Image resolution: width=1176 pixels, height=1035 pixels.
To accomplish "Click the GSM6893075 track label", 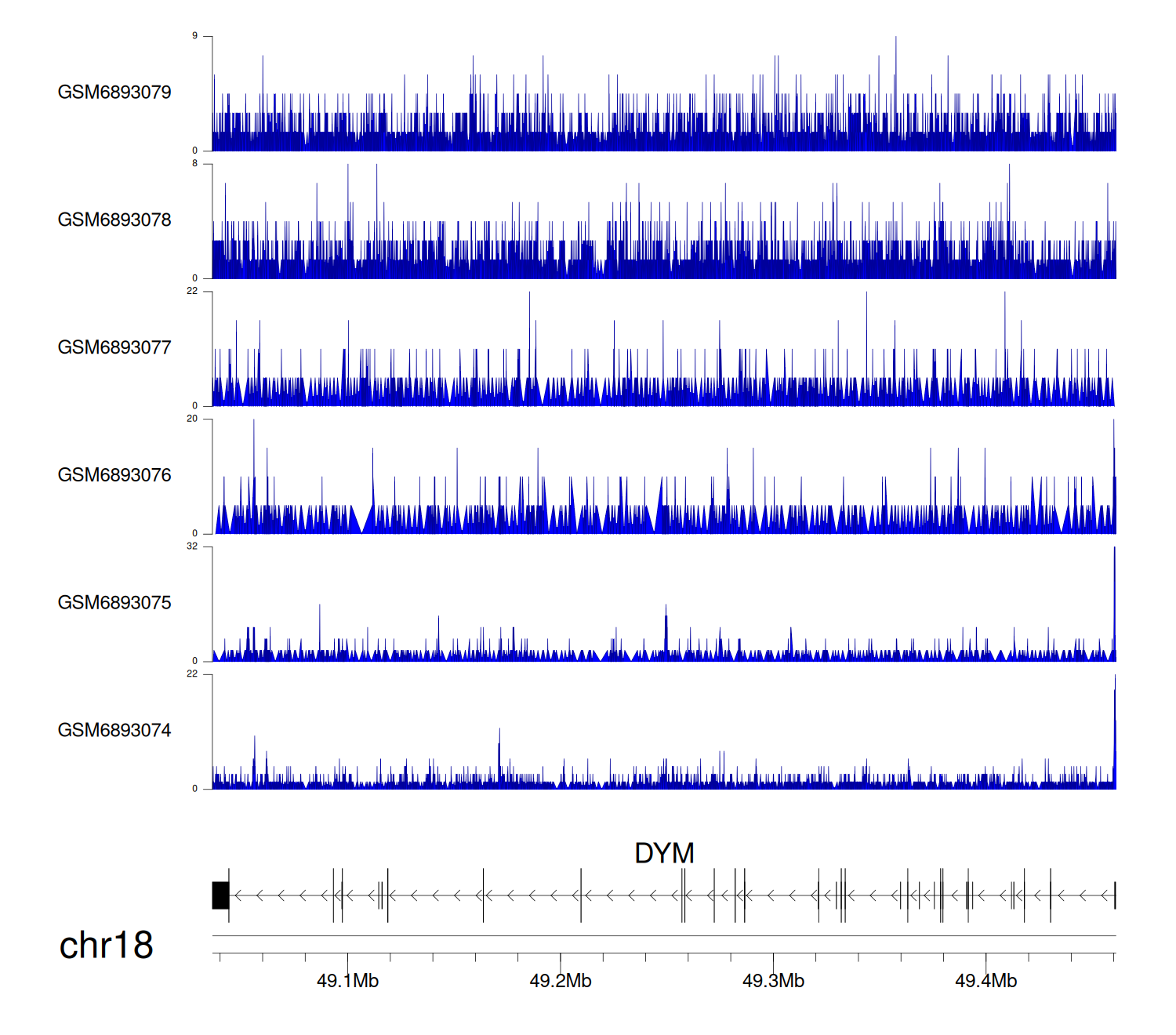I will pyautogui.click(x=114, y=603).
